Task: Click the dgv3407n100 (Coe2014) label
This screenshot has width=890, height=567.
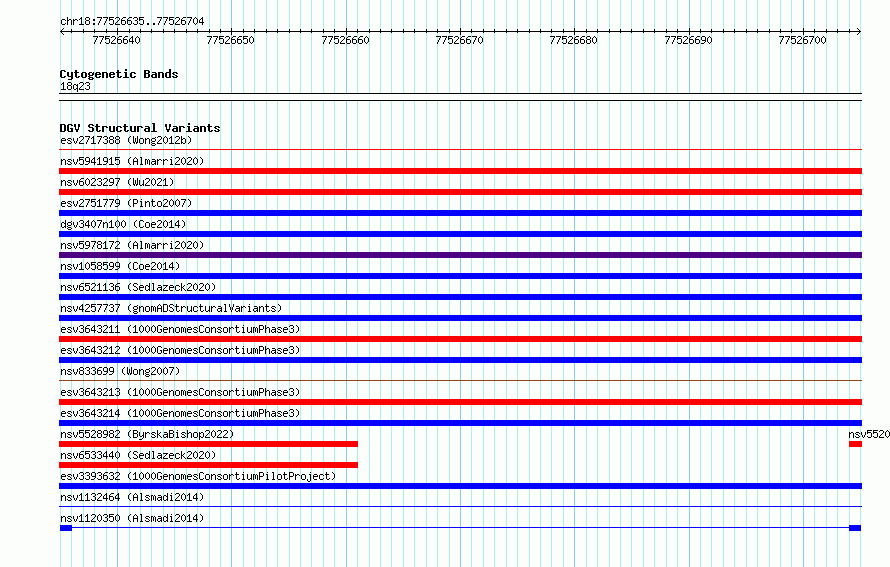Action: [x=123, y=224]
